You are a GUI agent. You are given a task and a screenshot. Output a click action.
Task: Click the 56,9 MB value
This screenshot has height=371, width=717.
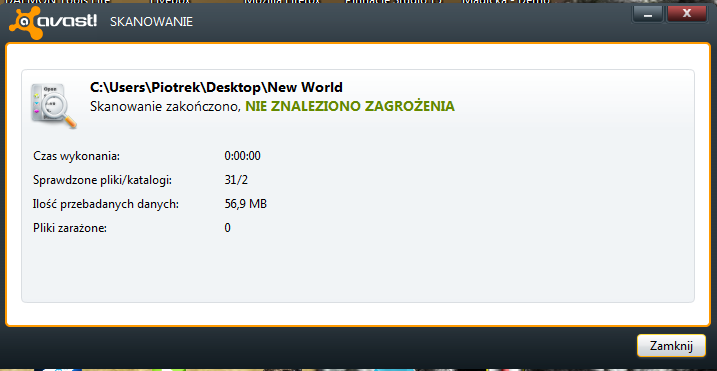(246, 204)
